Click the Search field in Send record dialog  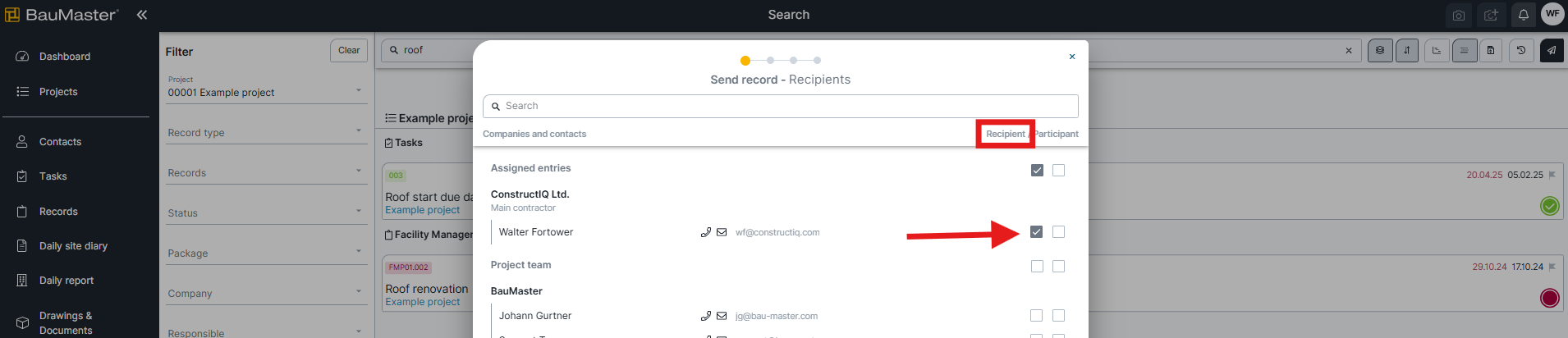[x=780, y=106]
